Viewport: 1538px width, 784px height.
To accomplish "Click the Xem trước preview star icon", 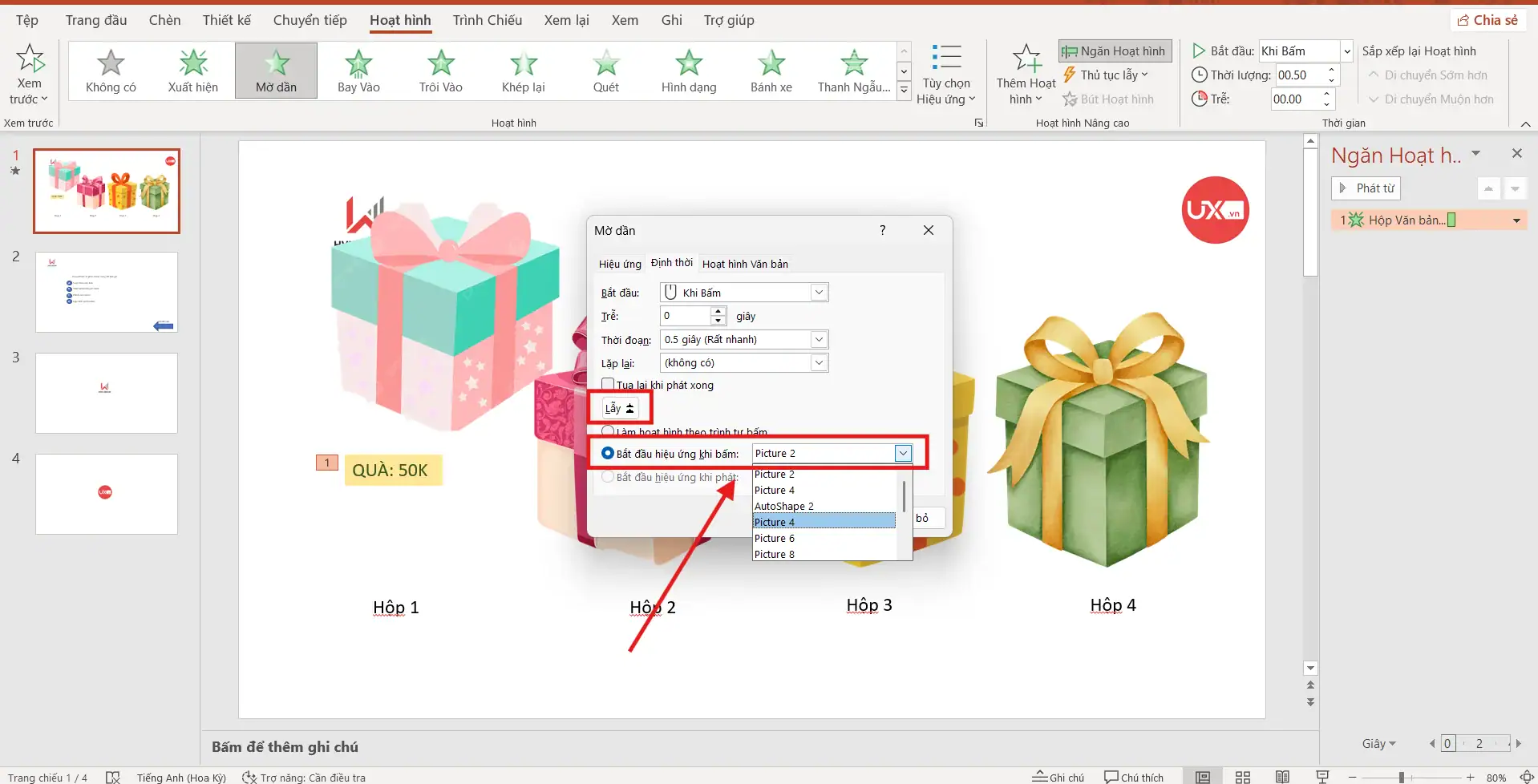I will point(30,59).
